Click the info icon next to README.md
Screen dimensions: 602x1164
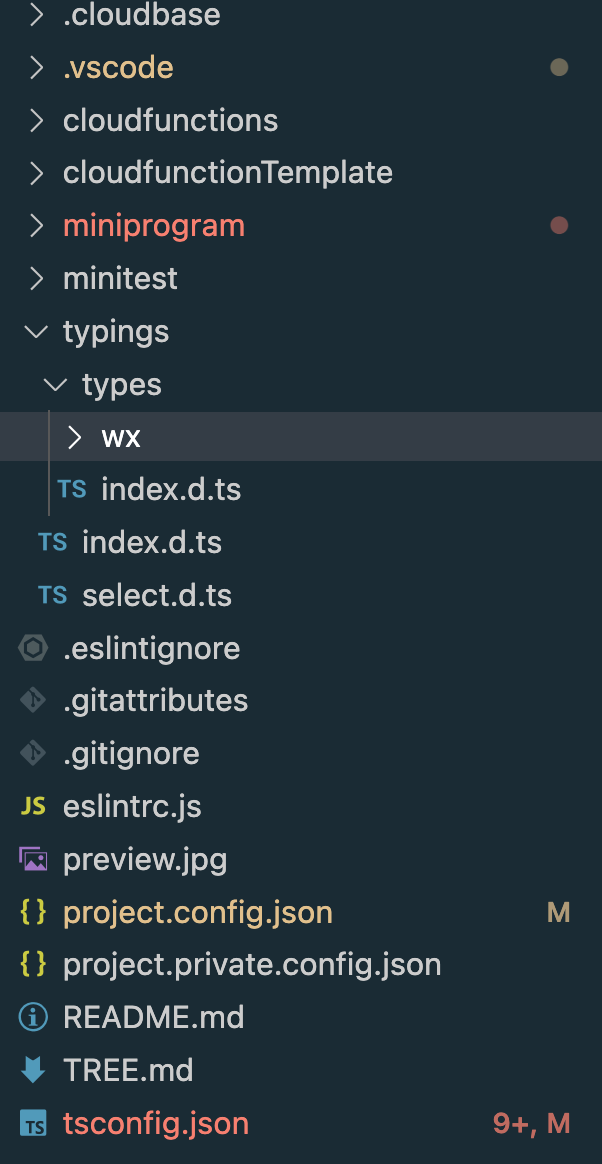[x=33, y=1018]
